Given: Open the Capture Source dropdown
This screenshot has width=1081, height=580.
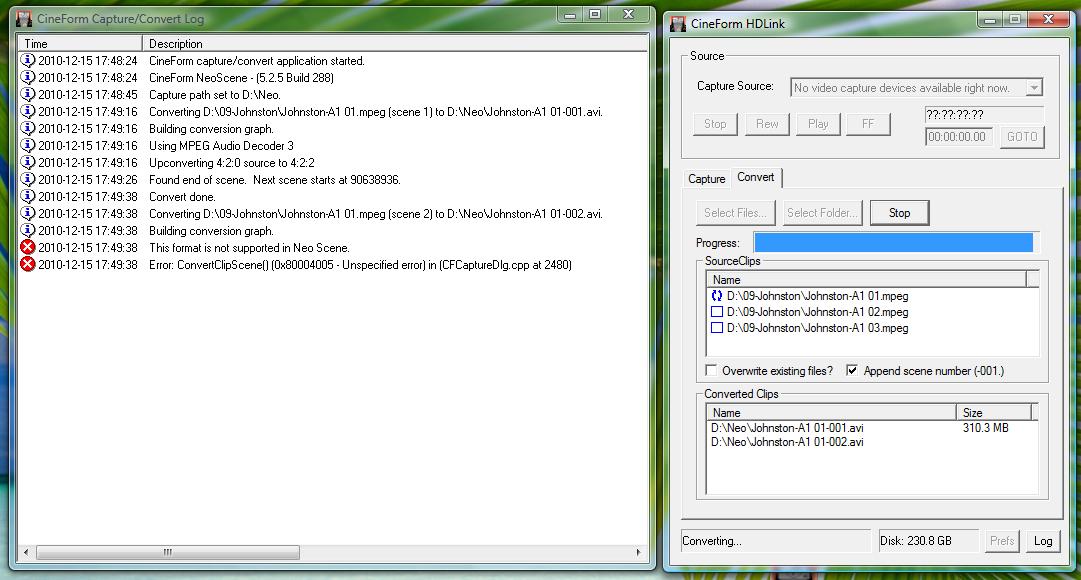Looking at the screenshot, I should [x=1033, y=88].
